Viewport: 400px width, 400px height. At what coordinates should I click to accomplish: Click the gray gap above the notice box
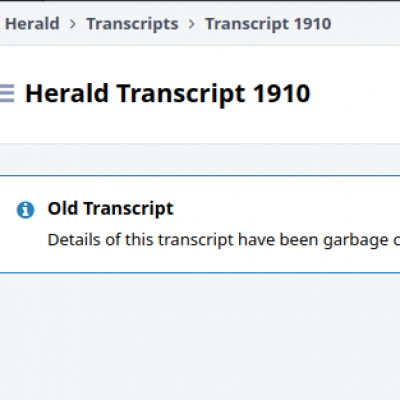tap(200, 159)
